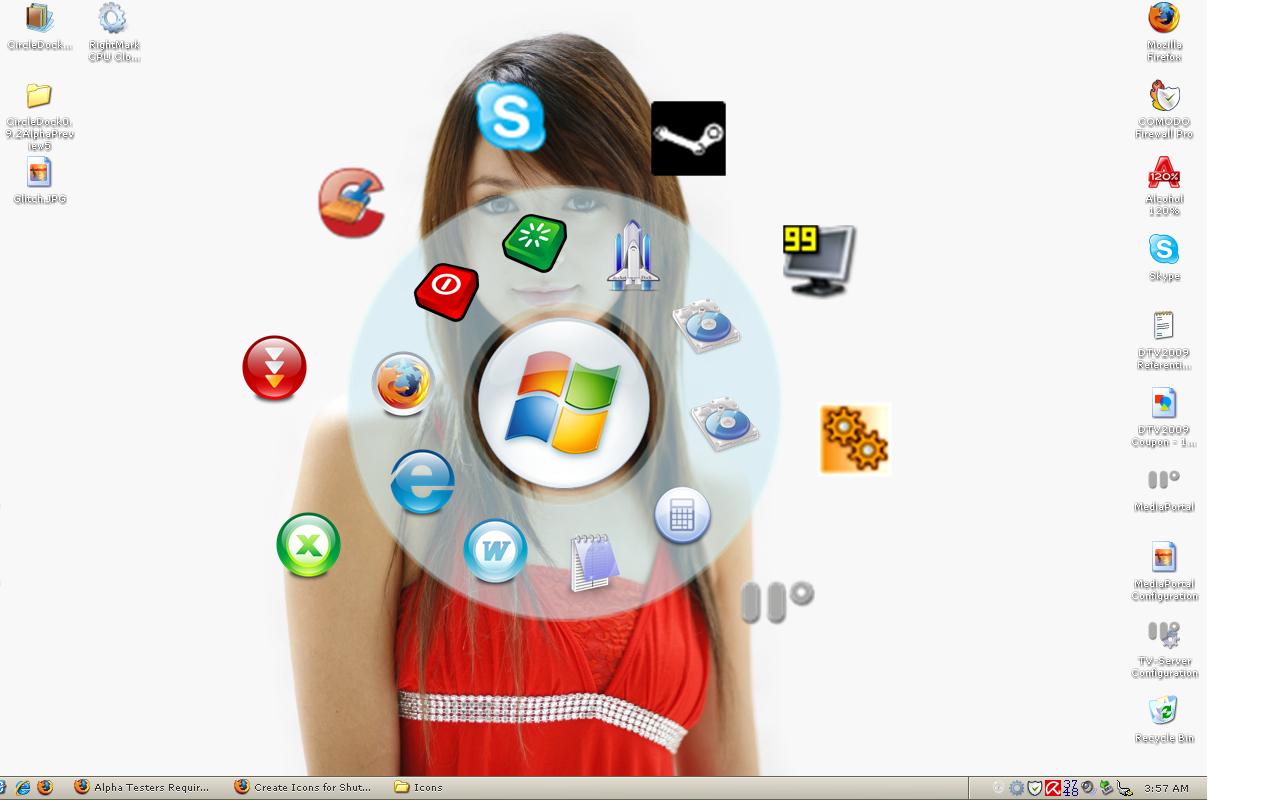Select the Recycle Bin on the desktop
Screen dimensions: 1280x800
(1164, 720)
